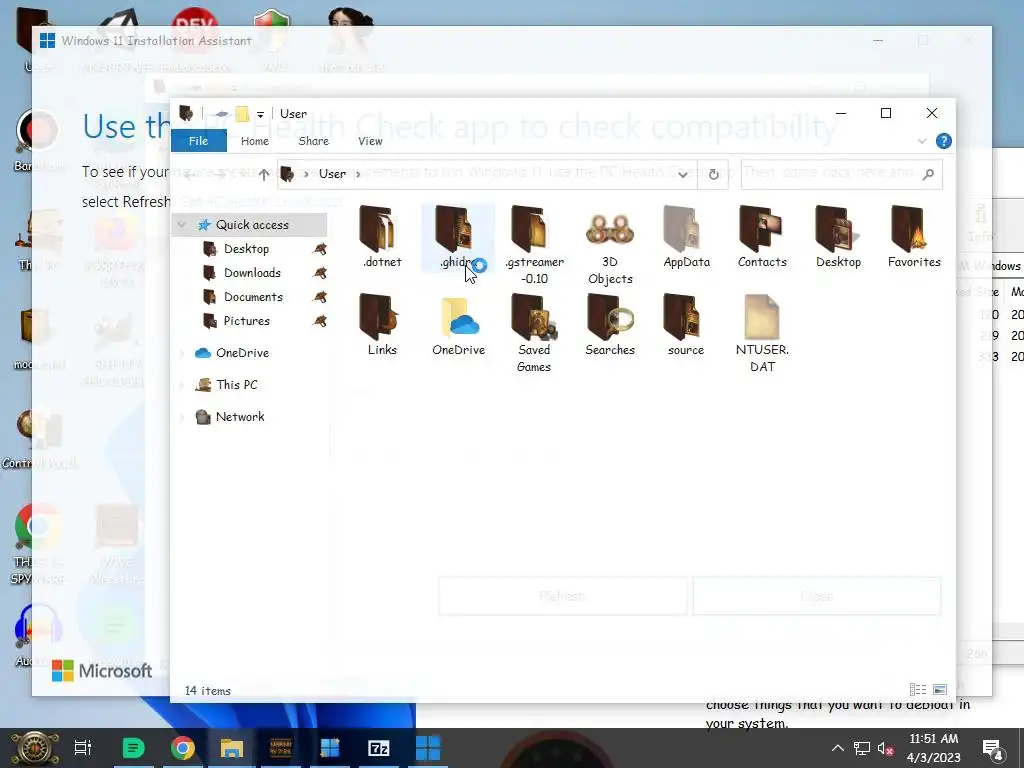Open the View ribbon tab
The width and height of the screenshot is (1024, 768).
point(370,141)
